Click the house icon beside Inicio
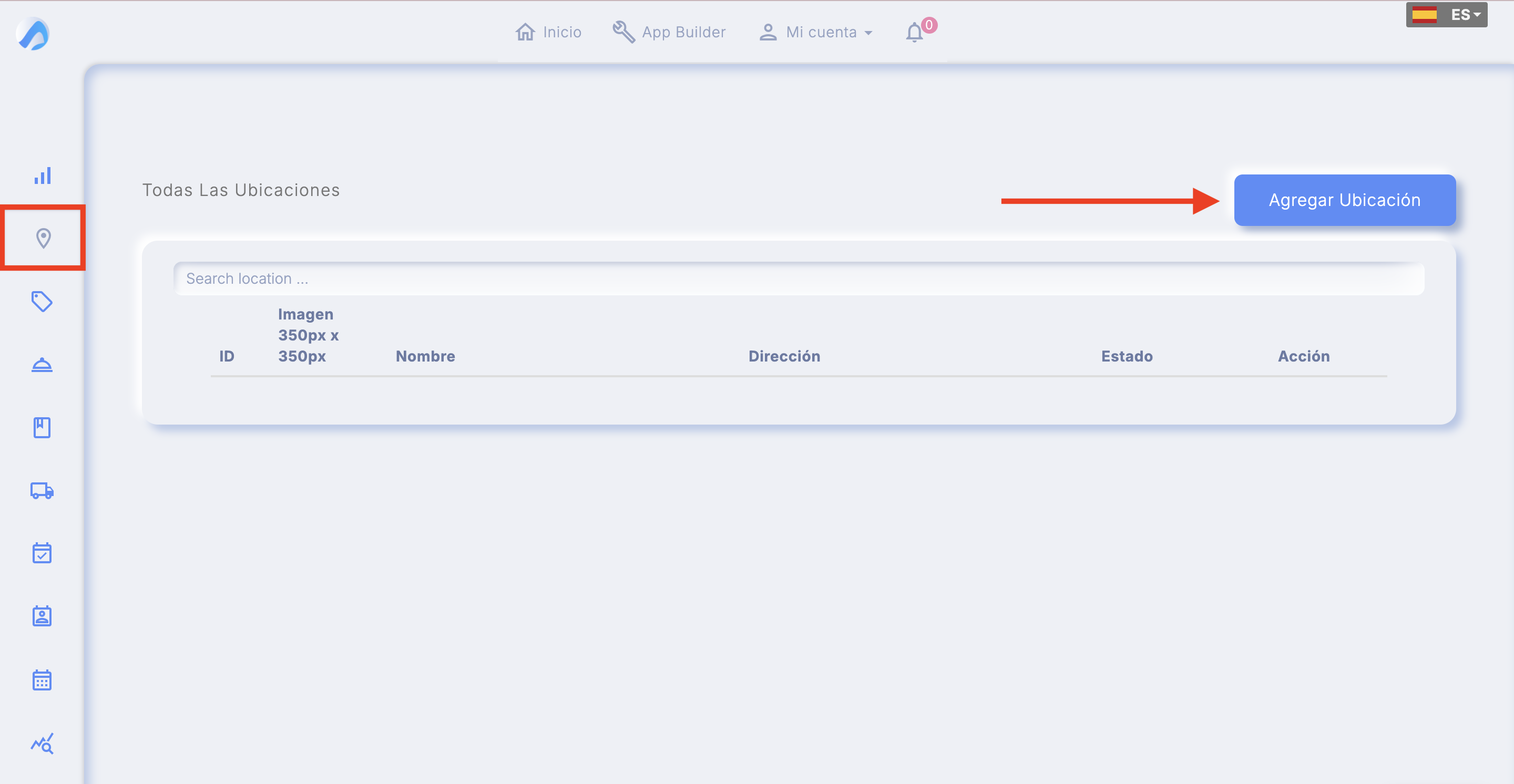 525,32
